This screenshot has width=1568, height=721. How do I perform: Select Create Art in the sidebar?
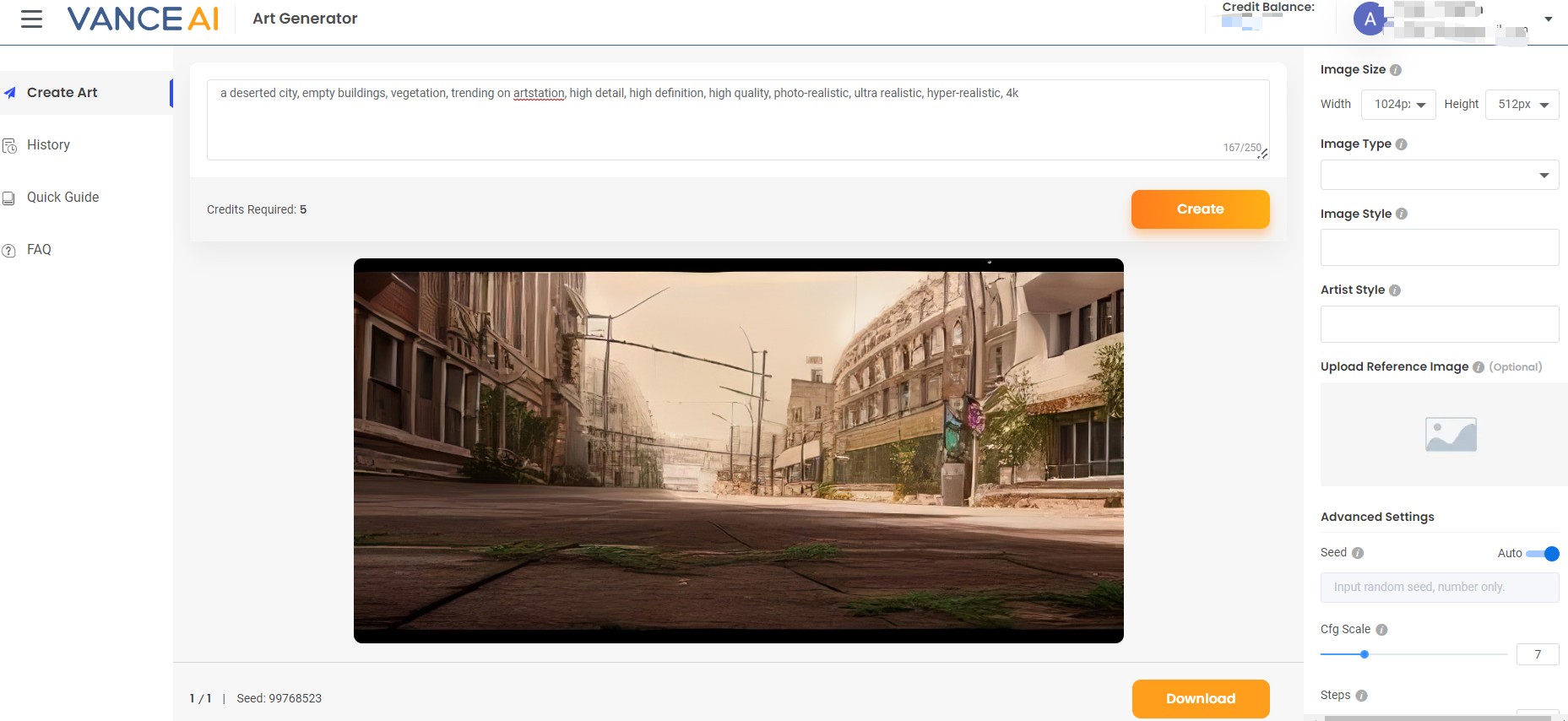point(86,93)
